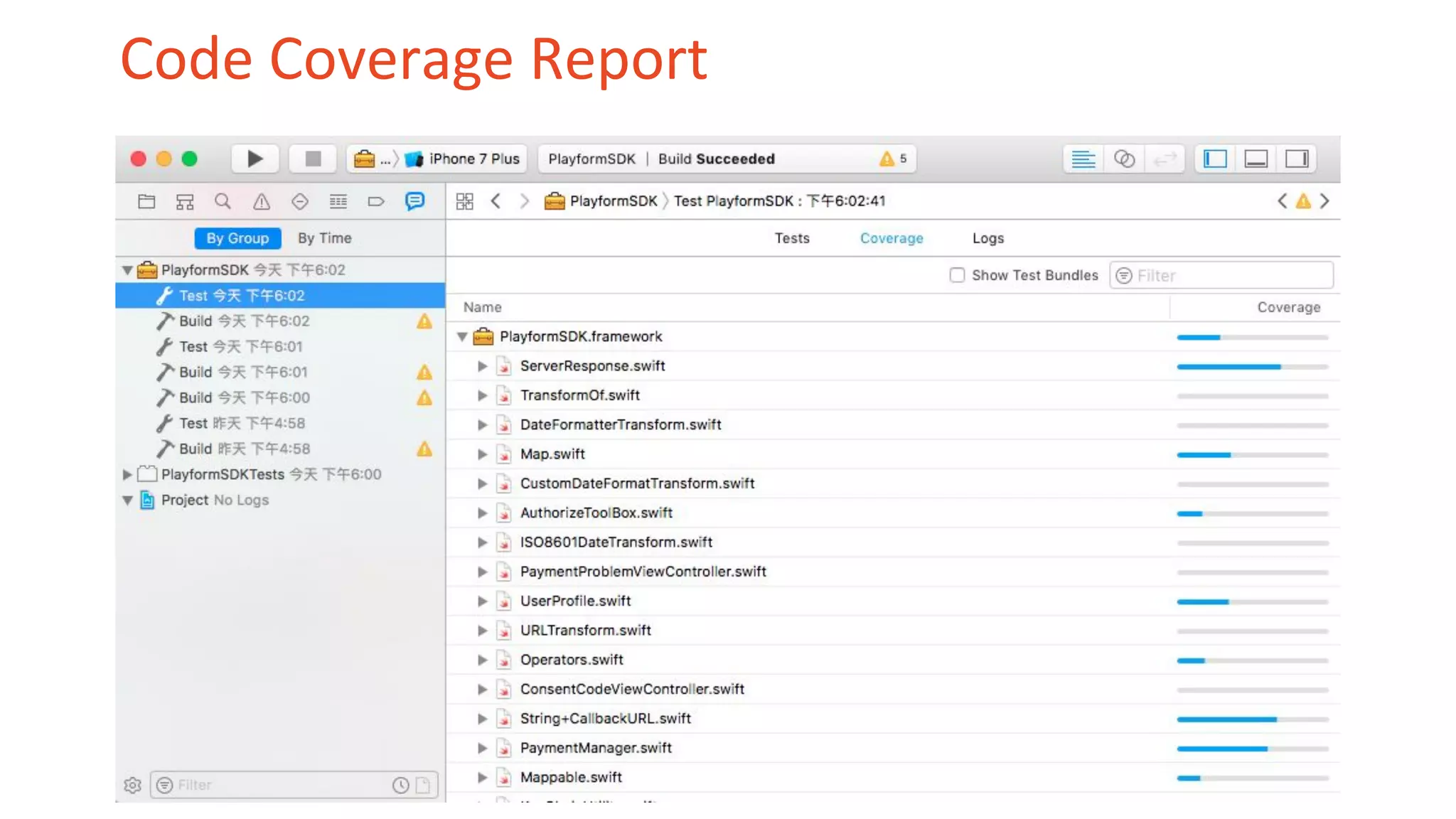Enable Show Test Bundles checkbox
The width and height of the screenshot is (1456, 819).
[x=957, y=275]
